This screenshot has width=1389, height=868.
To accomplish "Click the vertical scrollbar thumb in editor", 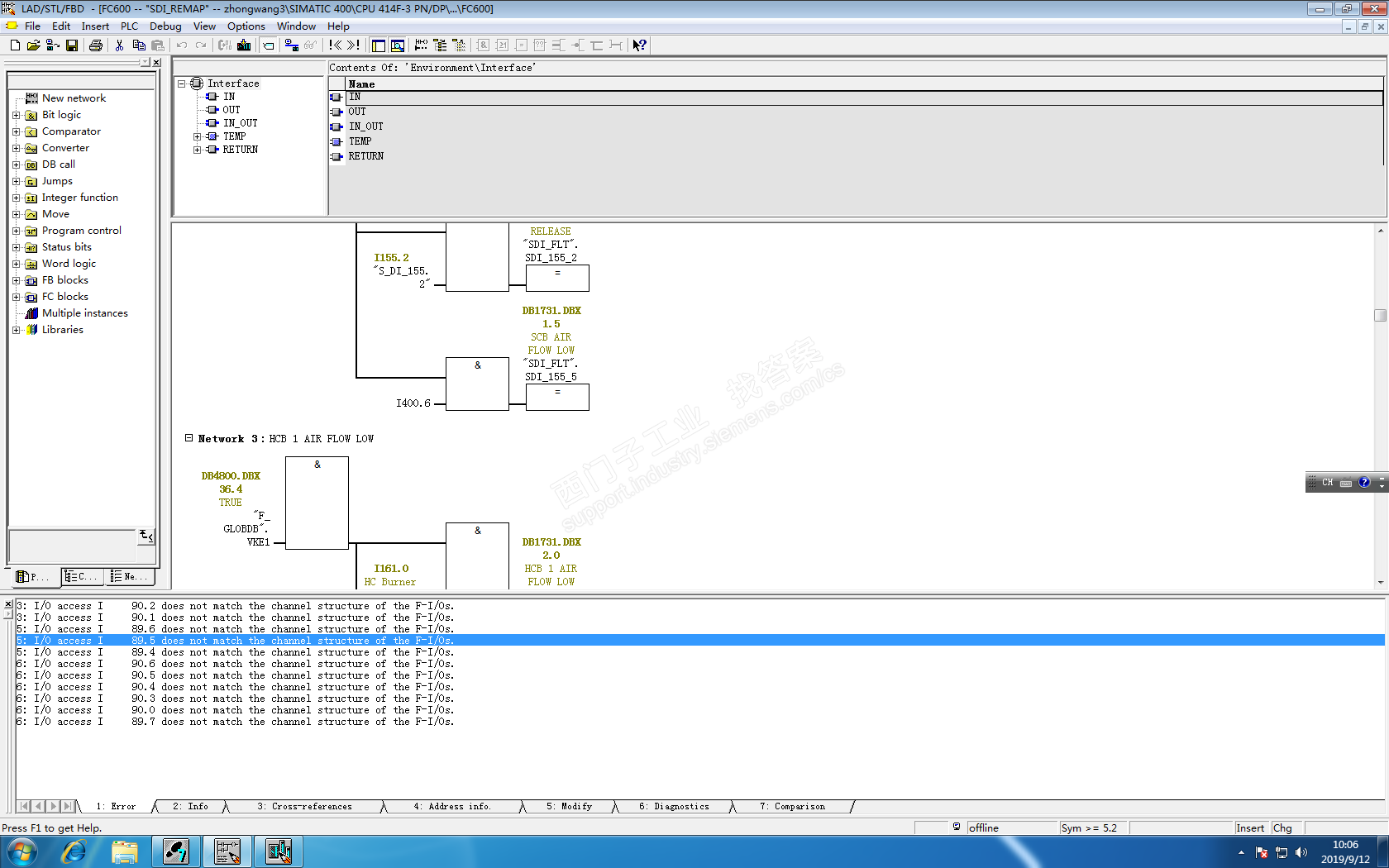I will click(x=1380, y=316).
